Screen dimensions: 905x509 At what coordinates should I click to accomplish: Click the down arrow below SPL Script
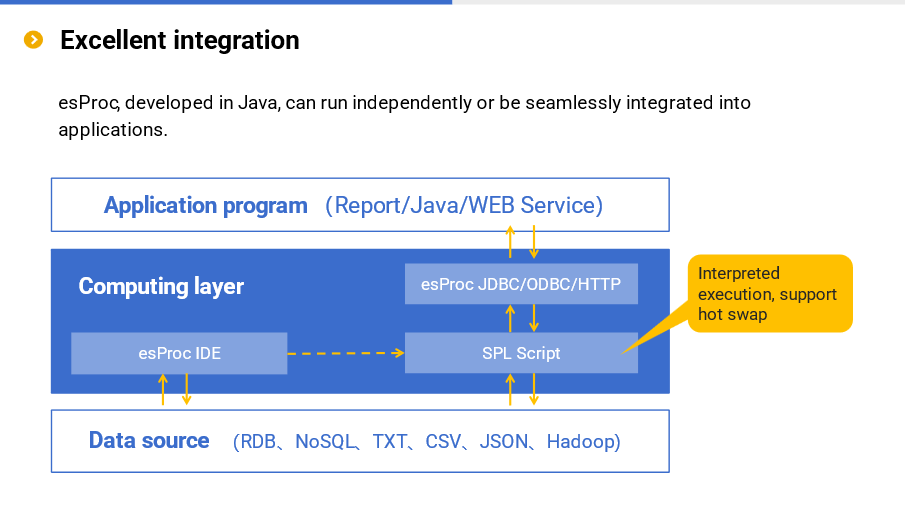click(x=534, y=390)
